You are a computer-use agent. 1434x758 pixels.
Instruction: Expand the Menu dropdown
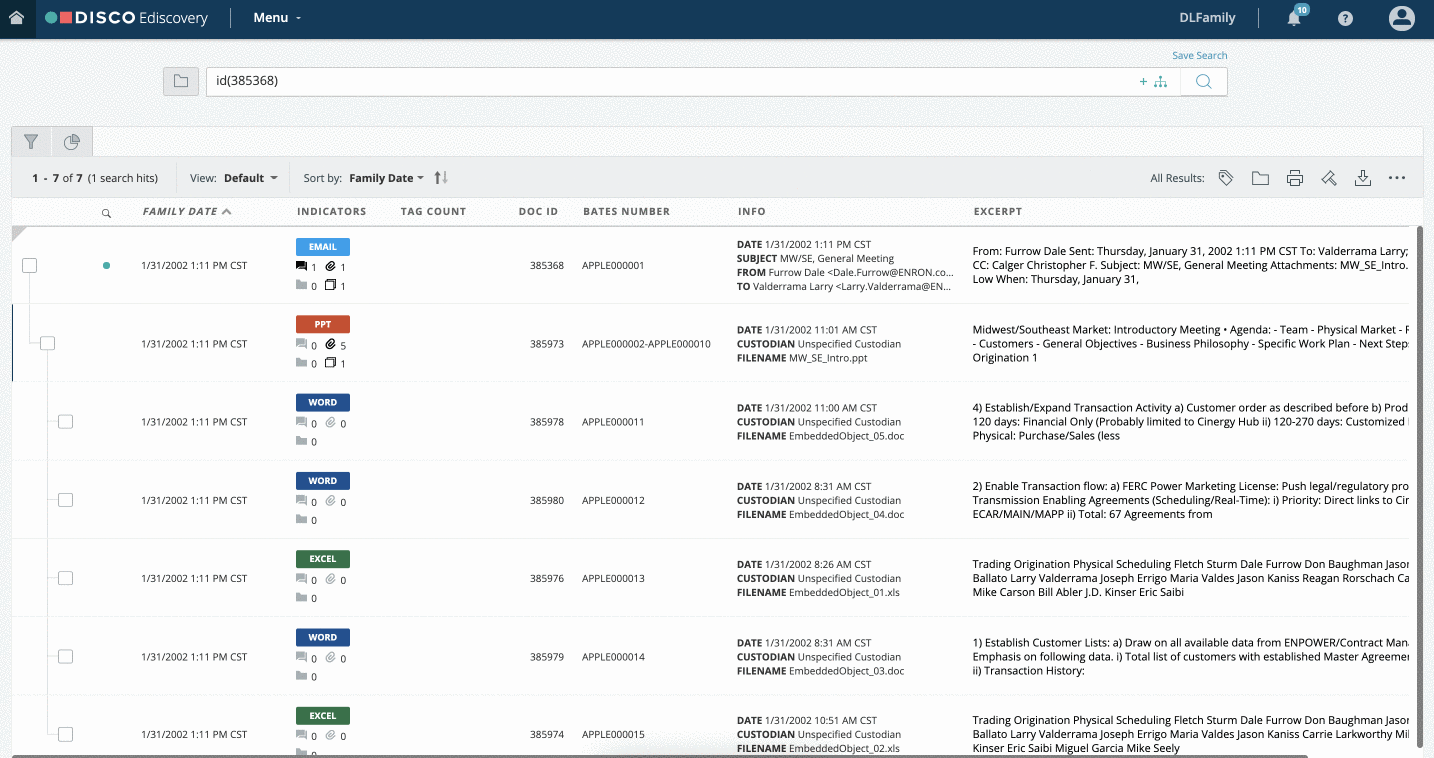277,18
